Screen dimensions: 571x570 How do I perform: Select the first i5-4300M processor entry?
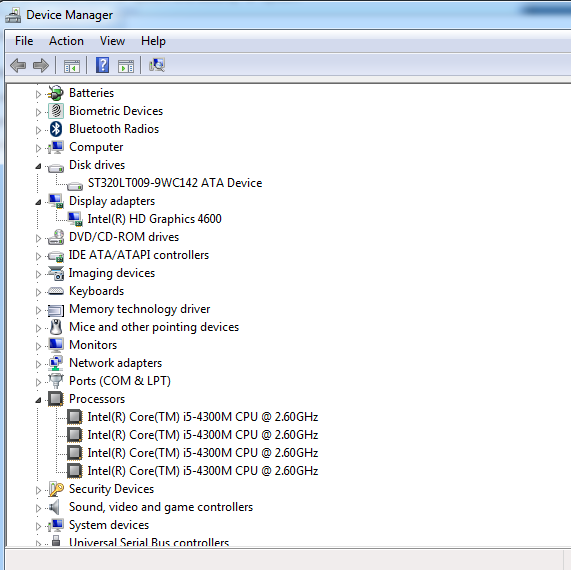[203, 417]
